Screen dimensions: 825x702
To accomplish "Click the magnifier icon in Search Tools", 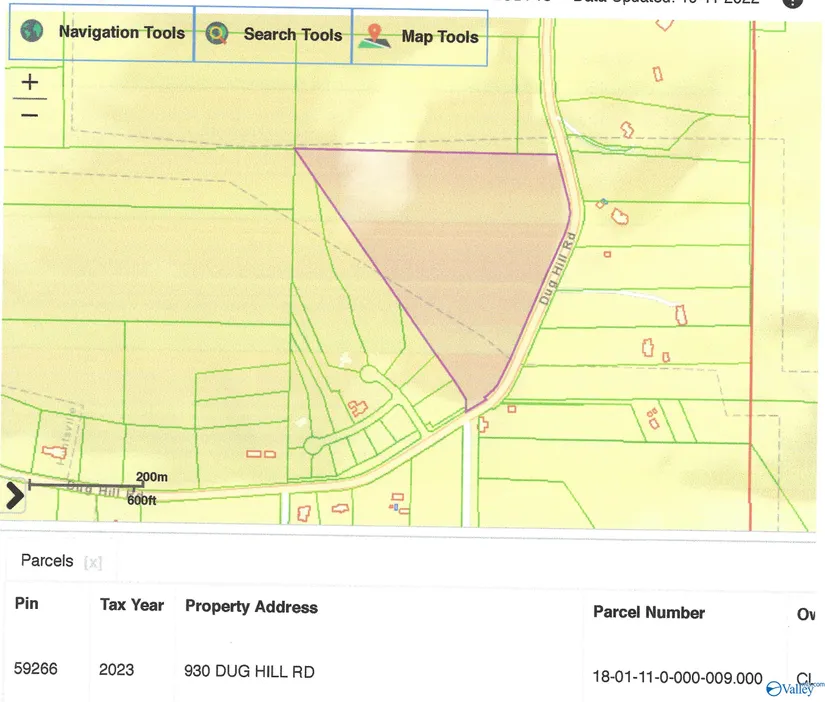I will click(218, 35).
